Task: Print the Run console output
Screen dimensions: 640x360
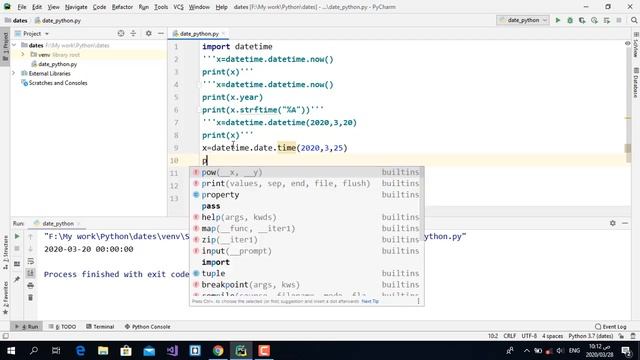Action: (31, 285)
